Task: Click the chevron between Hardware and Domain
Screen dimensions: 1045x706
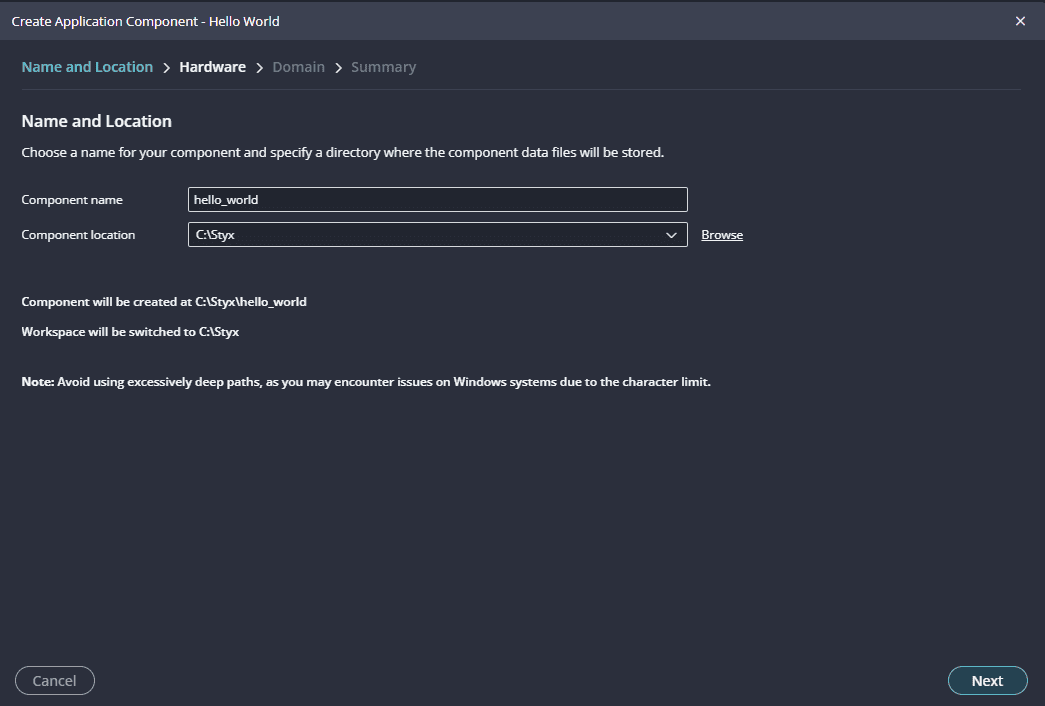Action: pos(259,68)
